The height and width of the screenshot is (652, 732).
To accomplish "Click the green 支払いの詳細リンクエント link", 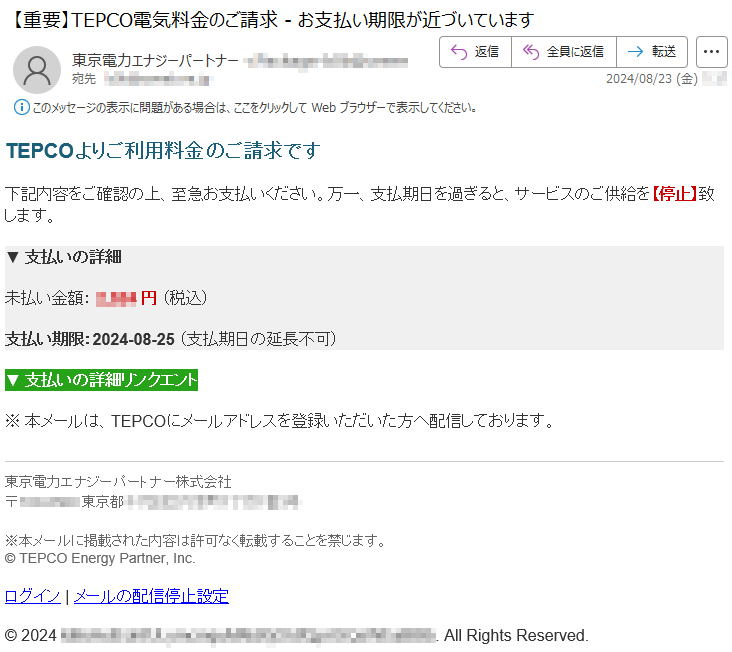I will click(101, 380).
